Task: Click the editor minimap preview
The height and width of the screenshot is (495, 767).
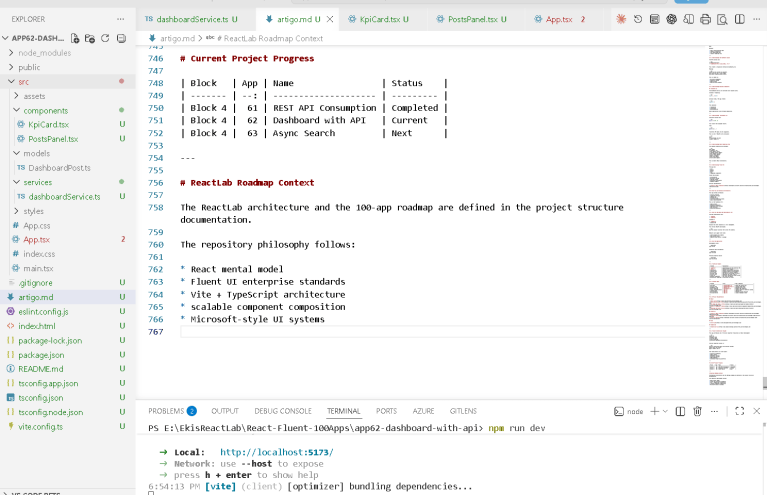Action: (734, 218)
